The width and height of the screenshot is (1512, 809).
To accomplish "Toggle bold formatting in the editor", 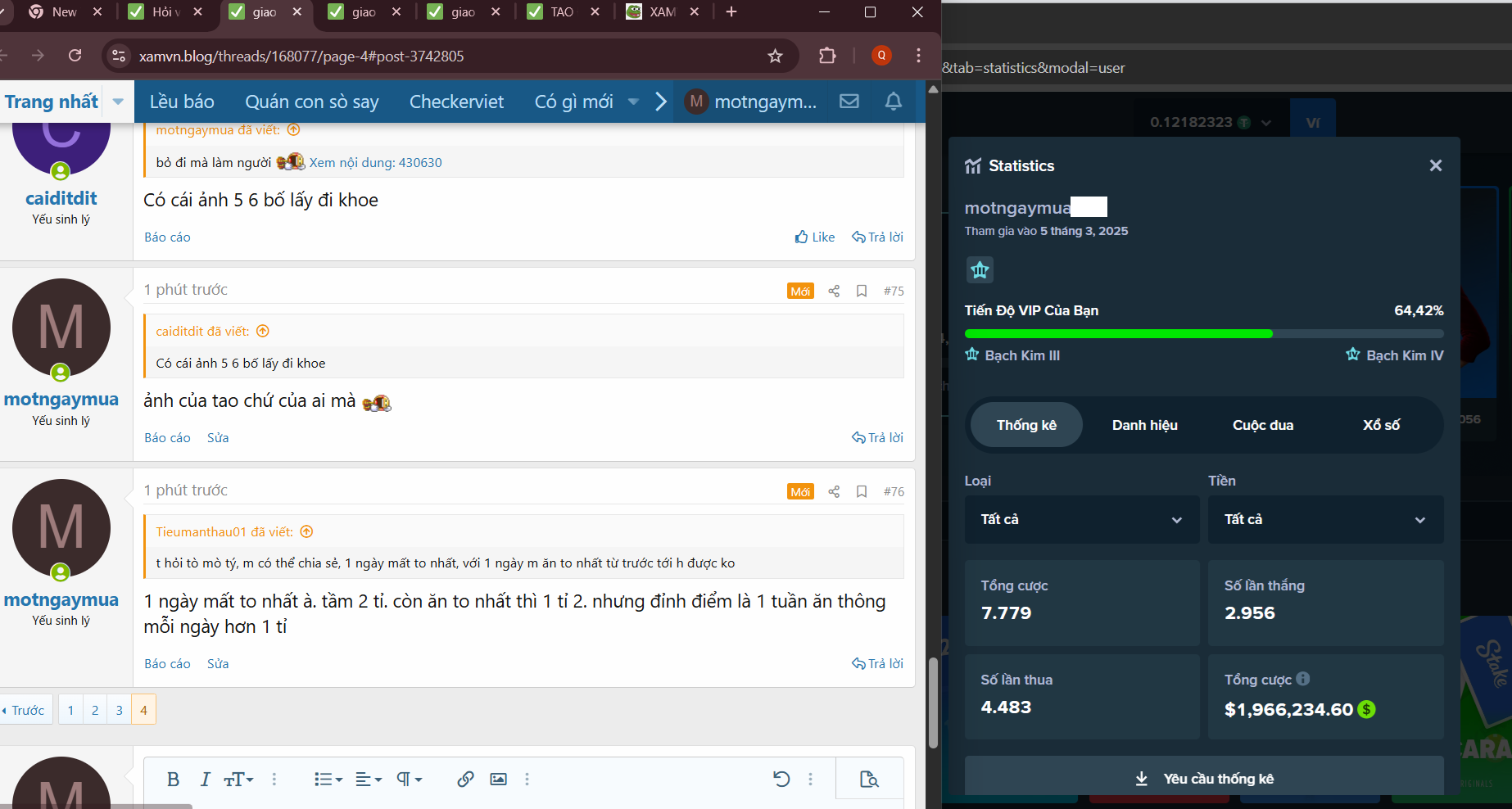I will point(173,779).
